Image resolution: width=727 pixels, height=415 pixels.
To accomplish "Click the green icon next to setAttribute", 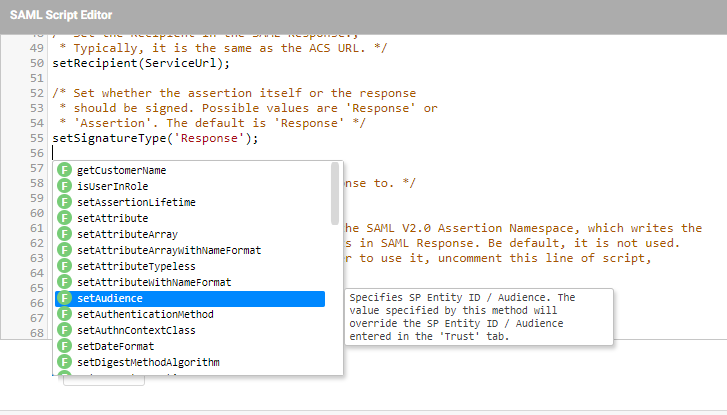I will tap(65, 218).
